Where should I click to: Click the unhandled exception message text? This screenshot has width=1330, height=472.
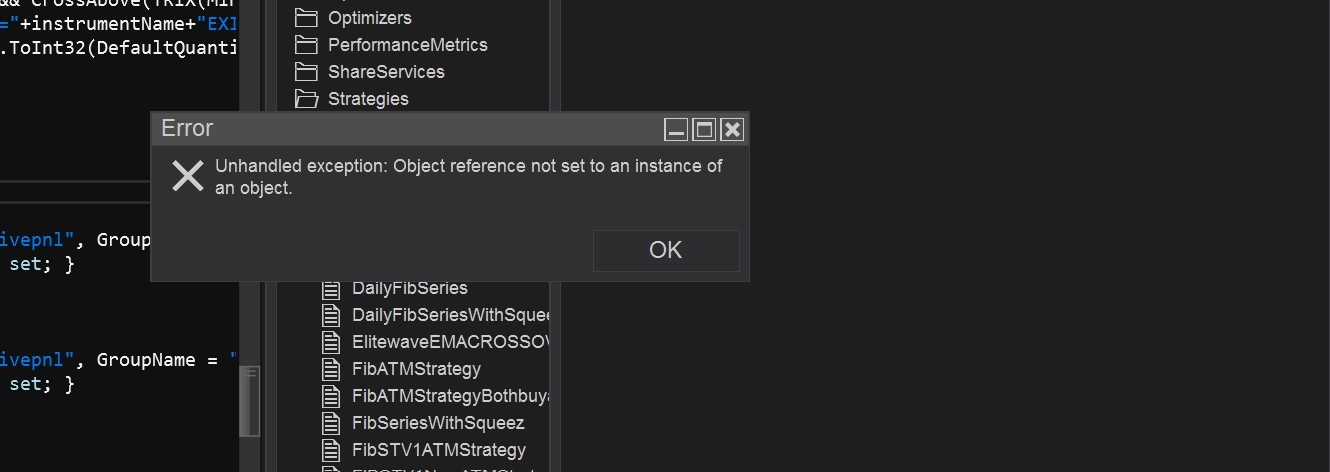click(x=468, y=176)
